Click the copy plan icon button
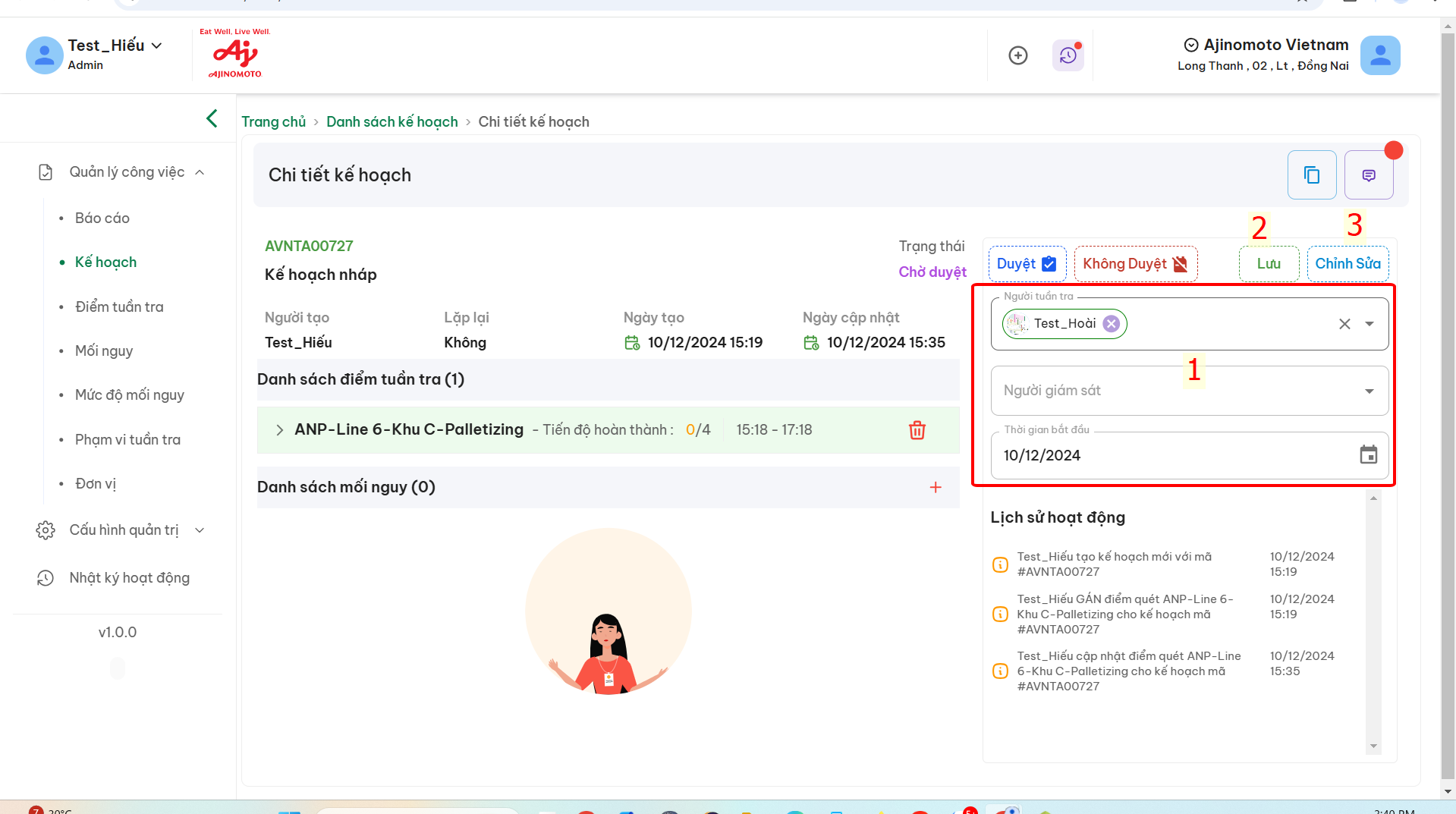Screen dimensions: 1456x814 click(1312, 175)
